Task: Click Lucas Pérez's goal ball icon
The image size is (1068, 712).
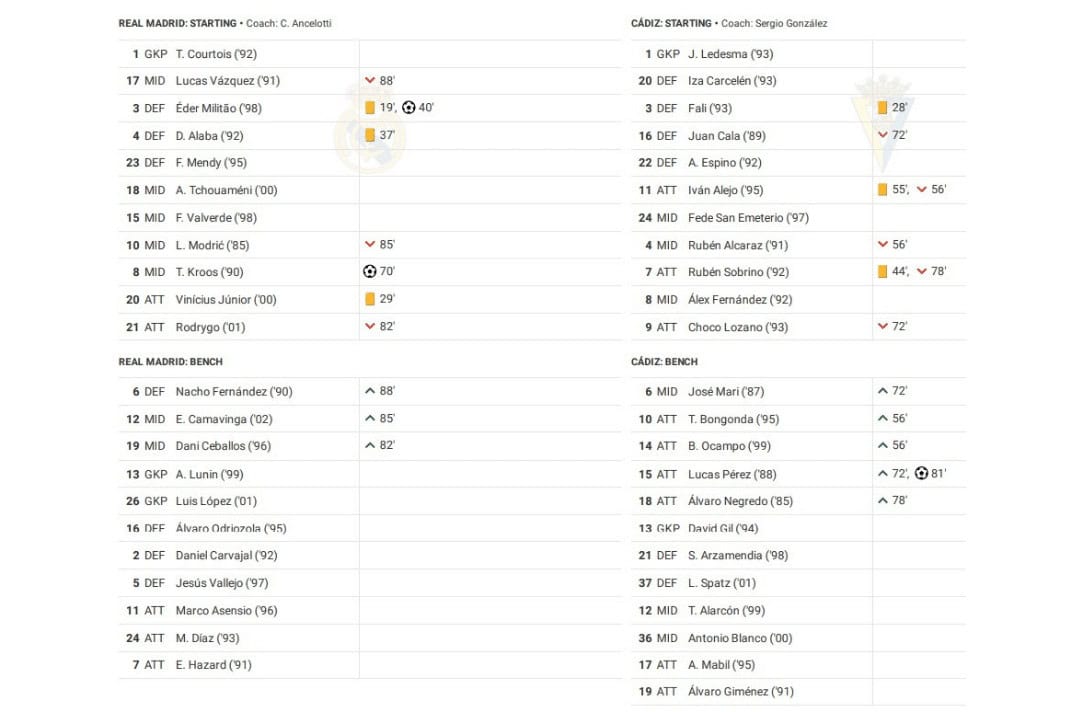Action: click(x=921, y=473)
